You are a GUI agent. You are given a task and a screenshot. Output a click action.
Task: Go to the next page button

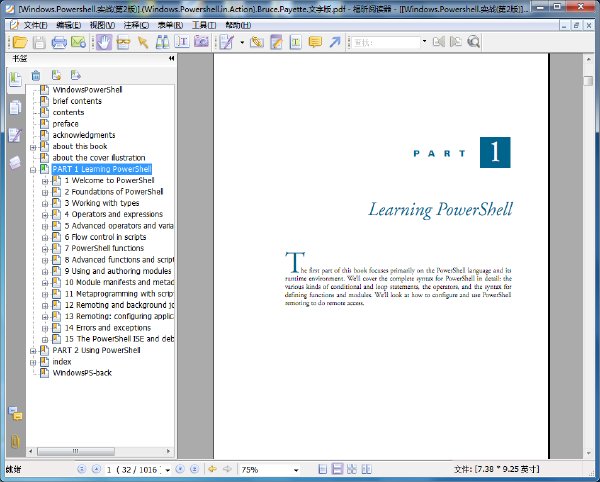(x=180, y=469)
